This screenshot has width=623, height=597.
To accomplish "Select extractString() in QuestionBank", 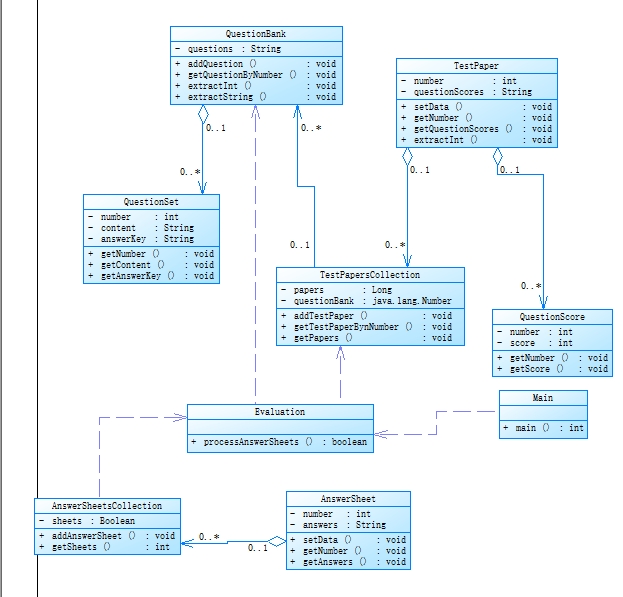I will 256,97.
